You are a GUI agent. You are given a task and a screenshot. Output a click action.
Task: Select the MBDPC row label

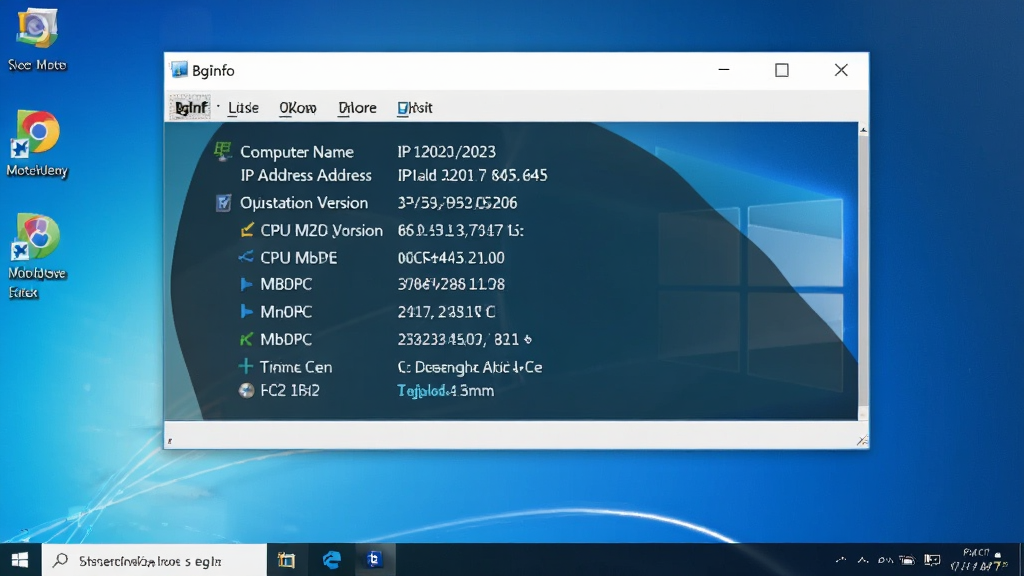(286, 284)
